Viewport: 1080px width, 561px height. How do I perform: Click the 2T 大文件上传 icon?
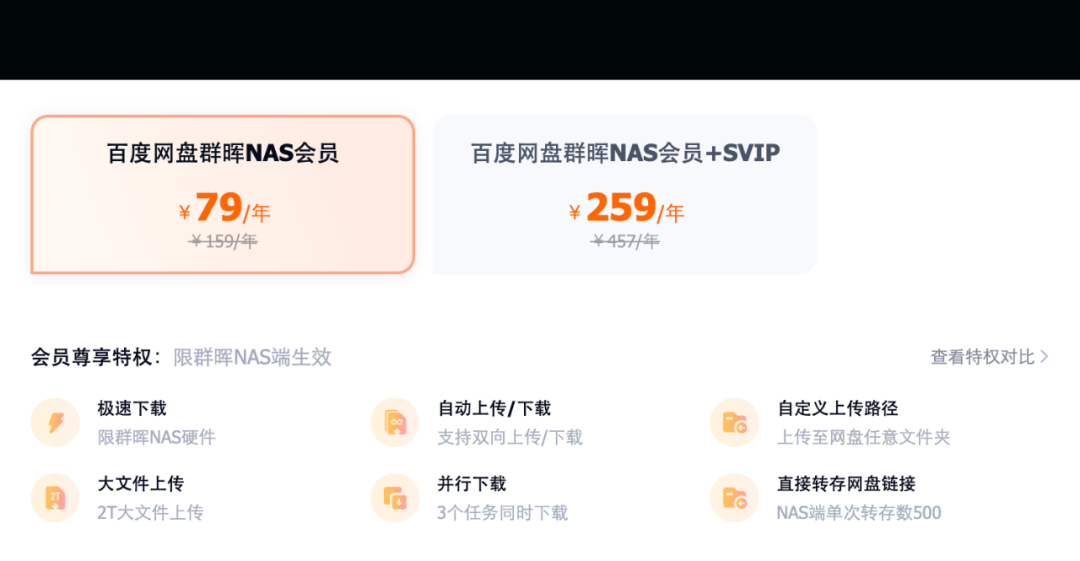[55, 498]
